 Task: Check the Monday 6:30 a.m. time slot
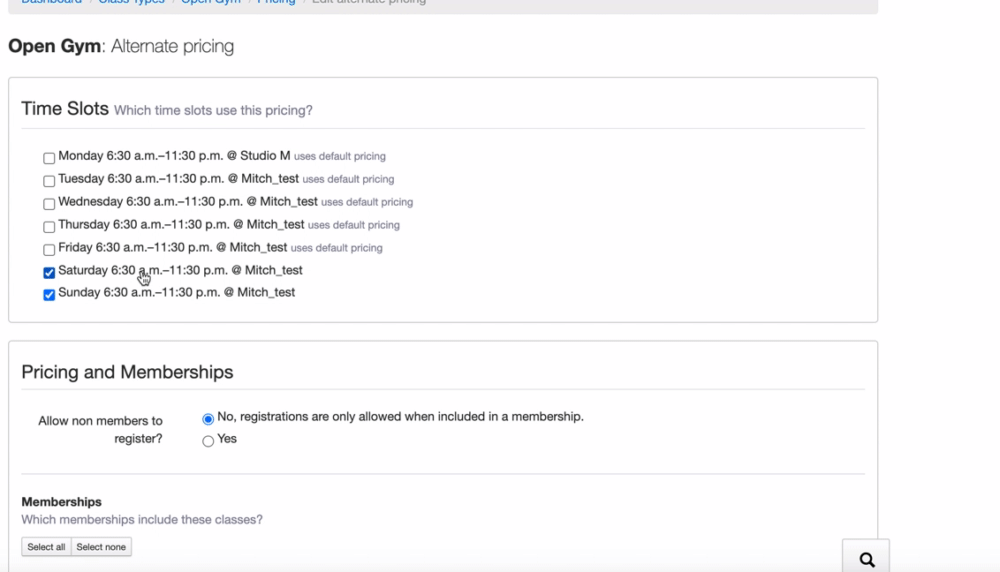click(x=49, y=158)
